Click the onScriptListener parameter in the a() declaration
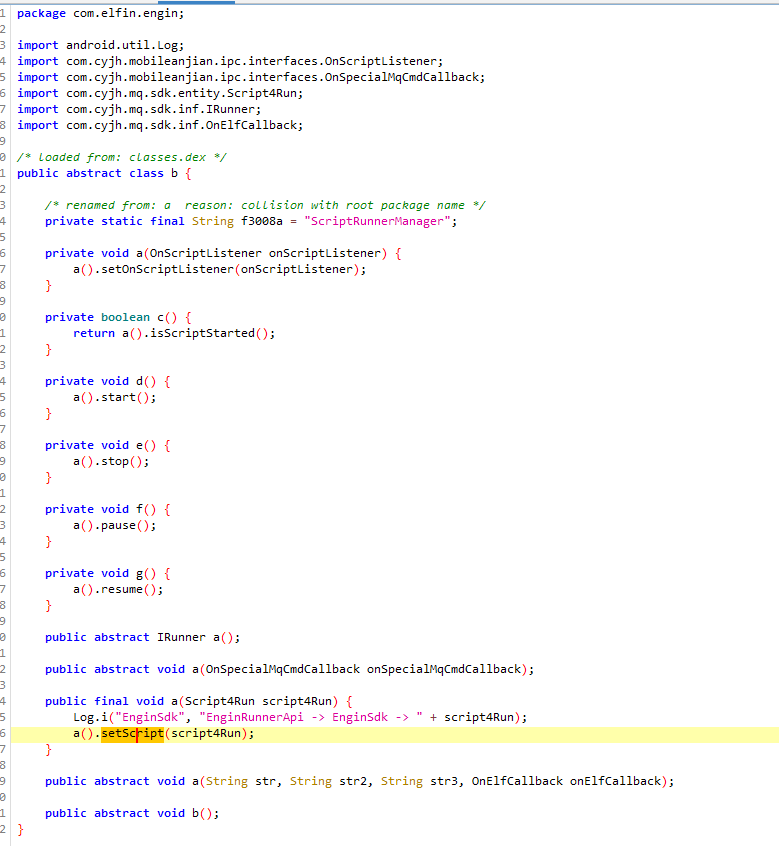Image resolution: width=779 pixels, height=846 pixels. click(x=325, y=254)
